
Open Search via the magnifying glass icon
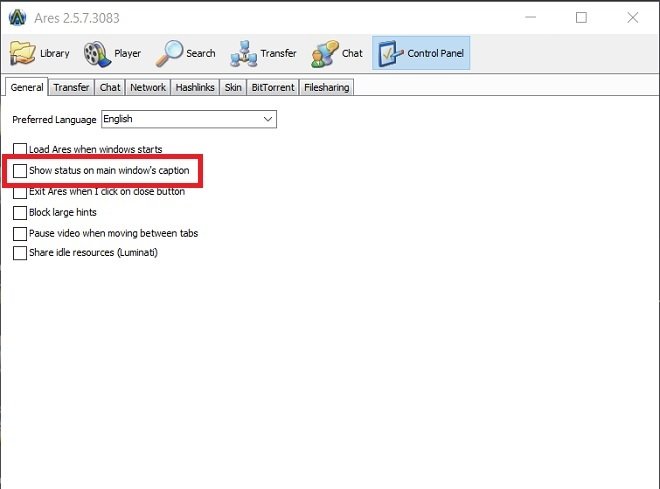pyautogui.click(x=169, y=53)
